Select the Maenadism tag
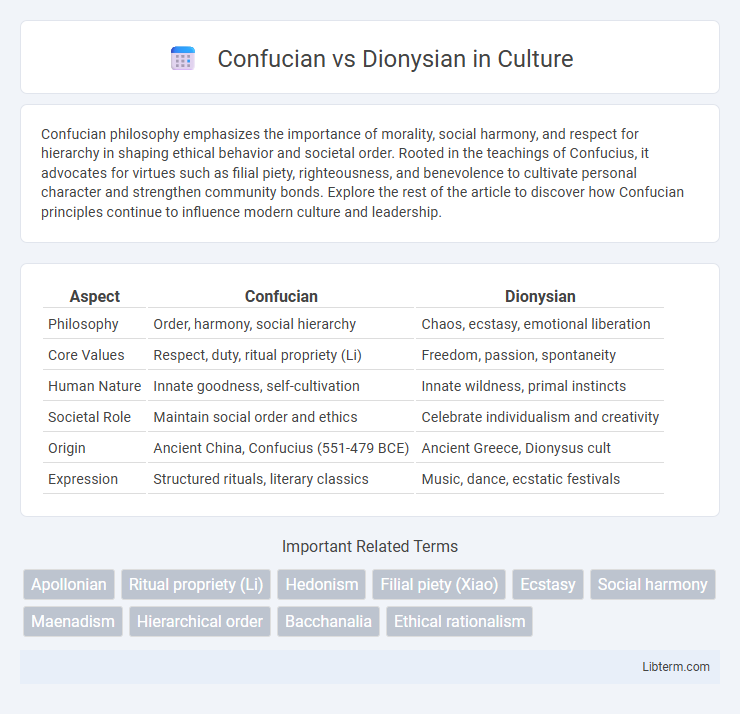This screenshot has width=740, height=714. tap(73, 621)
